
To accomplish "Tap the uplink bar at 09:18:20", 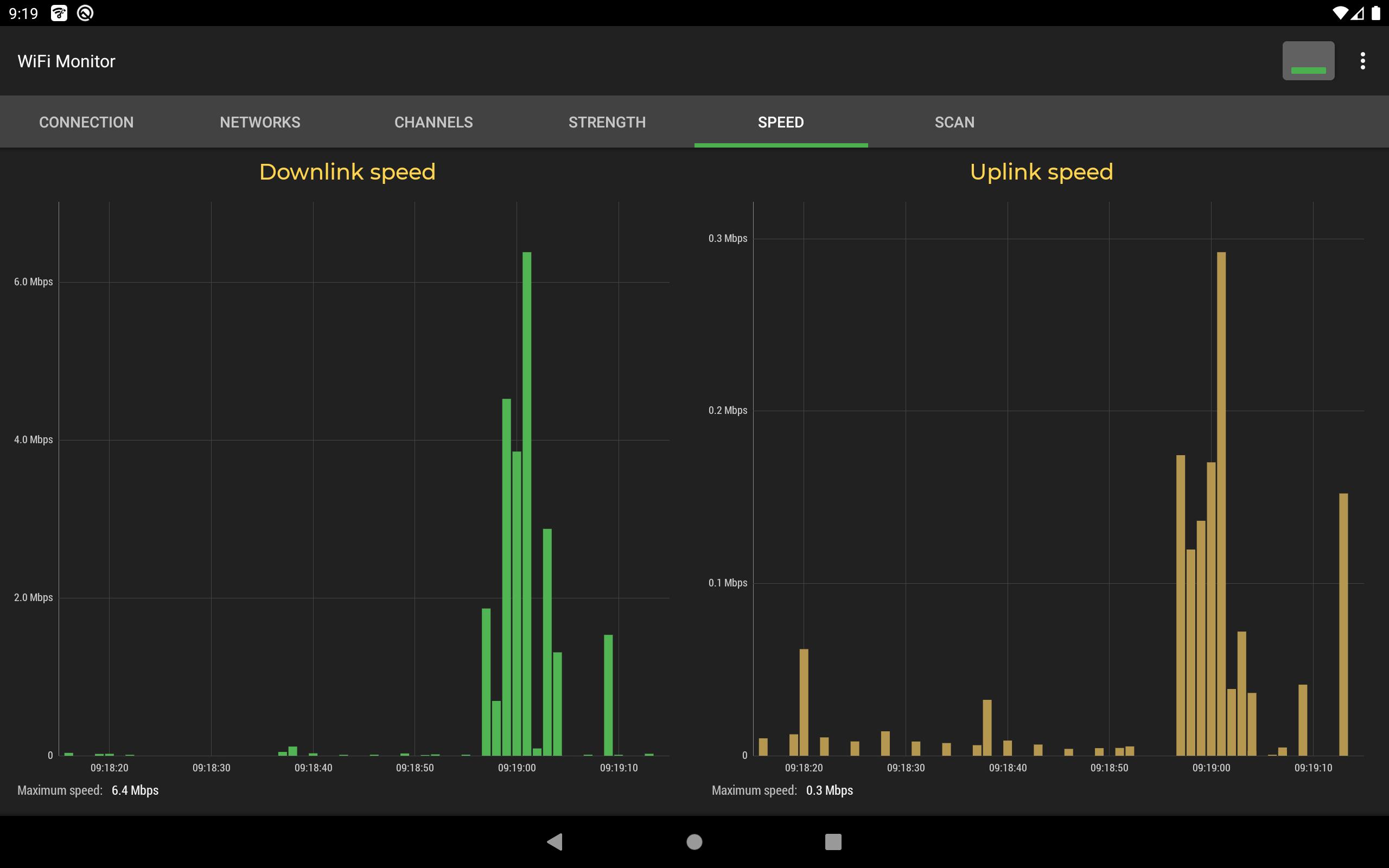I will (x=804, y=702).
